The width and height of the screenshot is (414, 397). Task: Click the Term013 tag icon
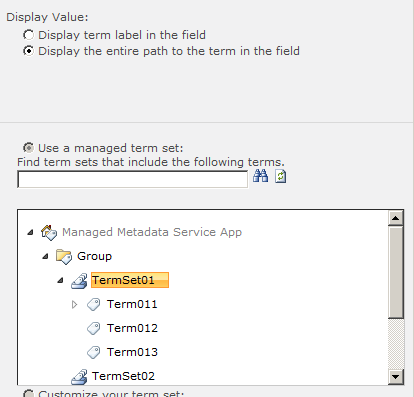tap(94, 353)
